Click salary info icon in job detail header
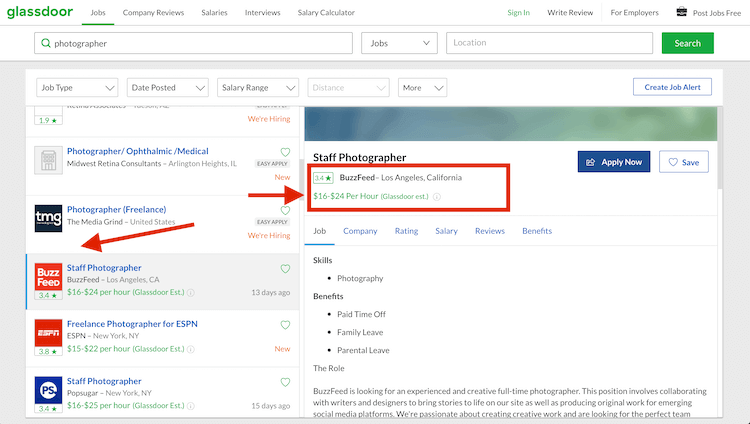Screen dimensions: 750x424 pos(436,197)
